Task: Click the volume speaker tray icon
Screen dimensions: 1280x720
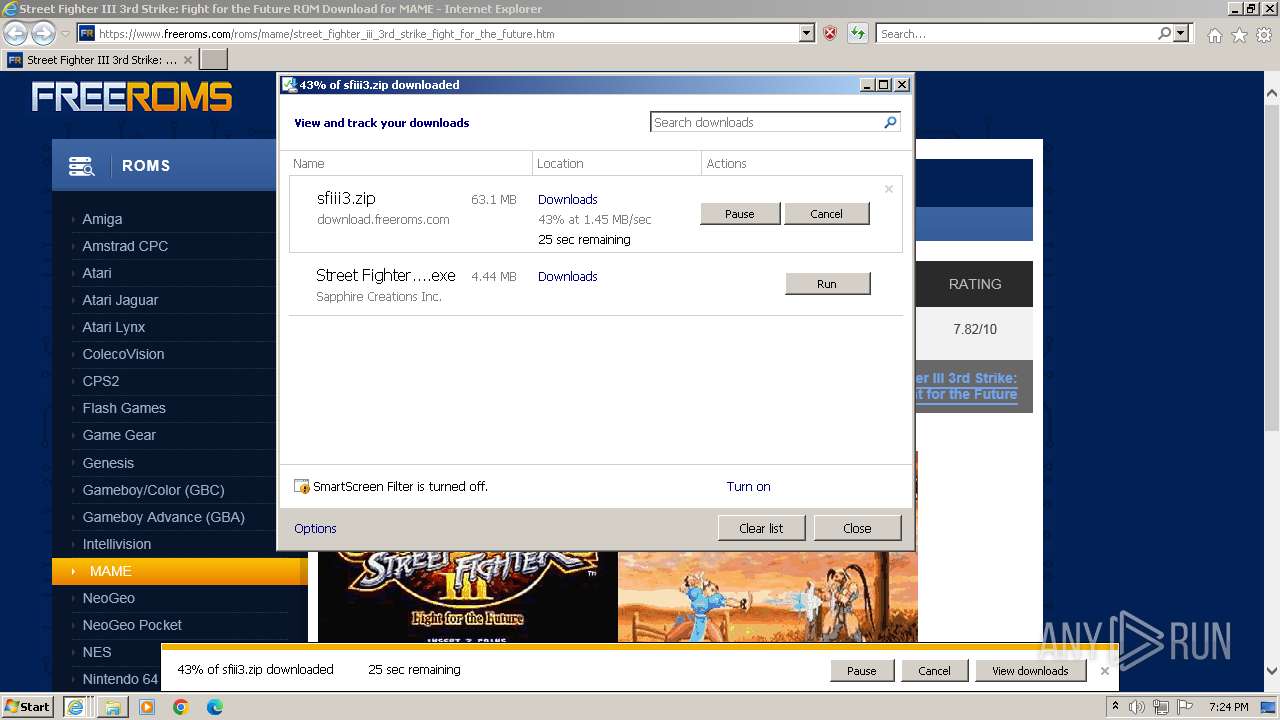Action: click(x=1136, y=707)
